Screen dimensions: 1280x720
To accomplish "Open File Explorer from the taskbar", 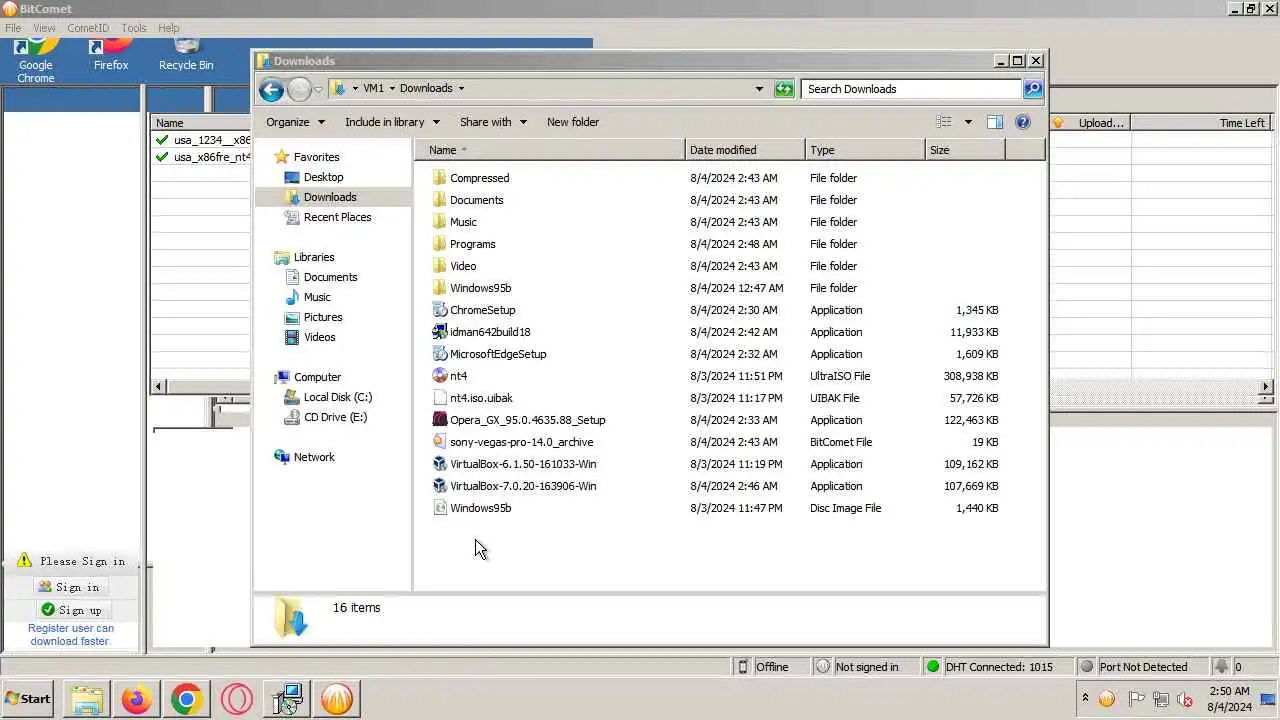I will click(87, 699).
